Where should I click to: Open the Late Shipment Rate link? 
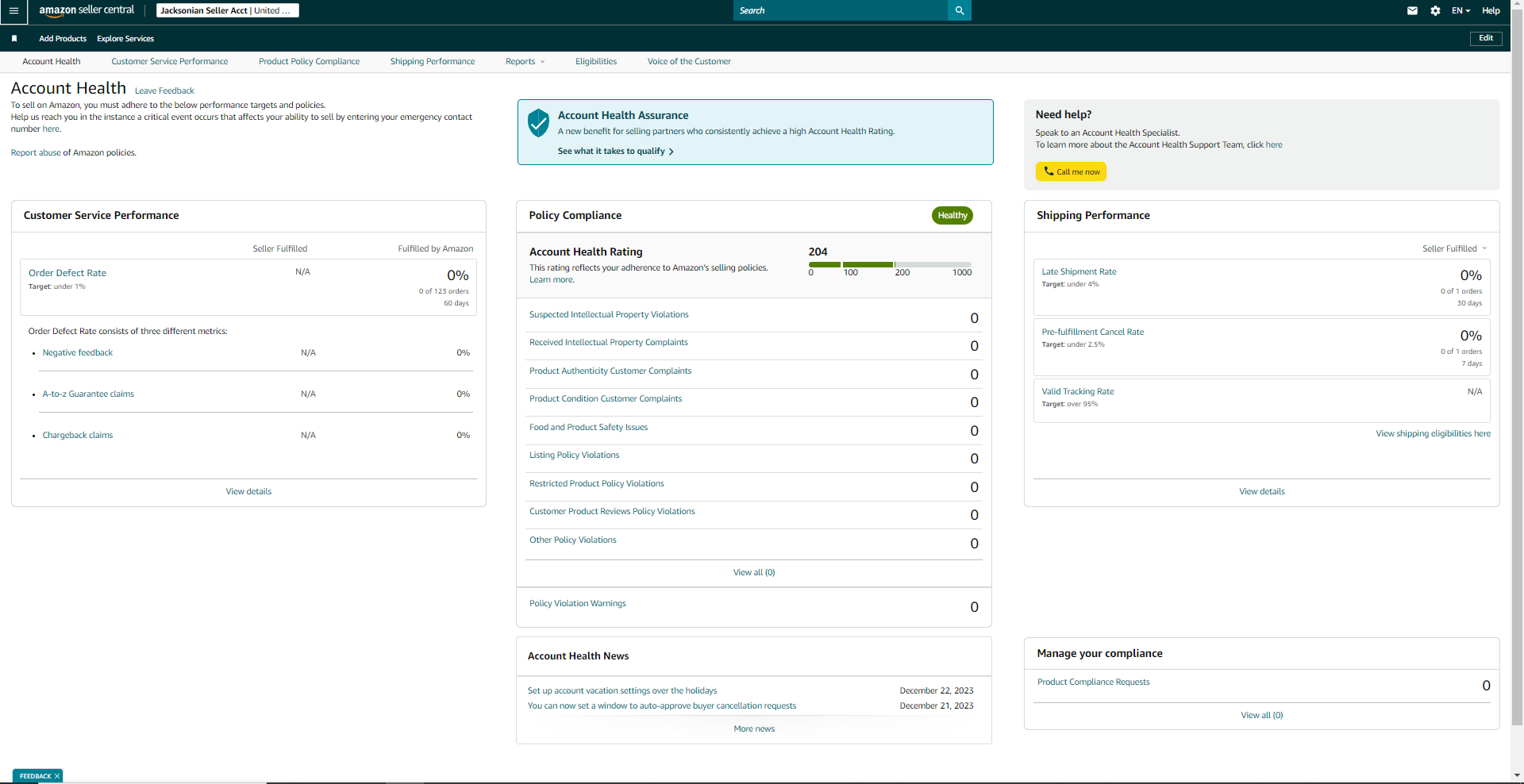[x=1079, y=271]
